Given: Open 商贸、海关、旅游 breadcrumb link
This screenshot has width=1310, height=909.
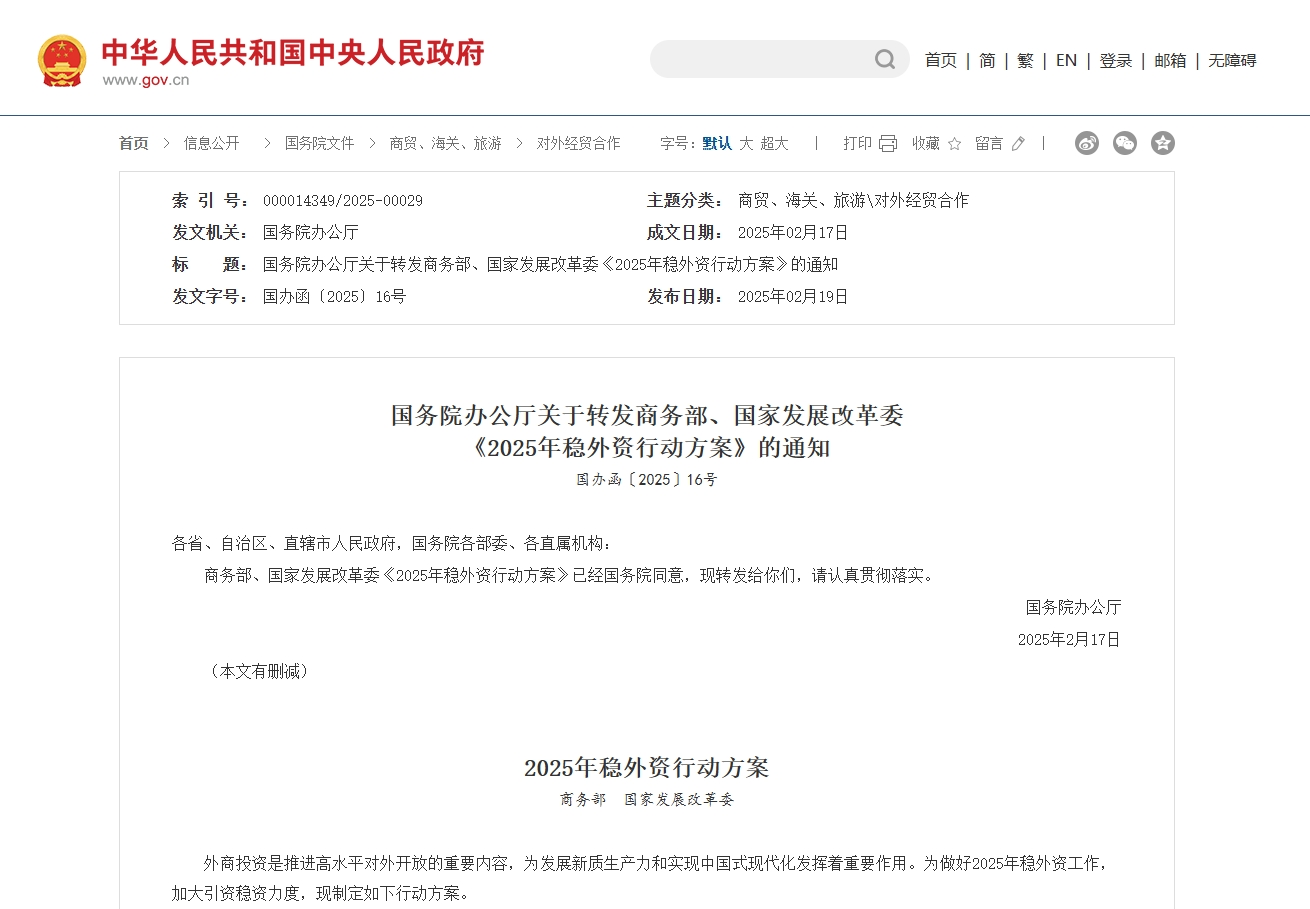Looking at the screenshot, I should [445, 143].
